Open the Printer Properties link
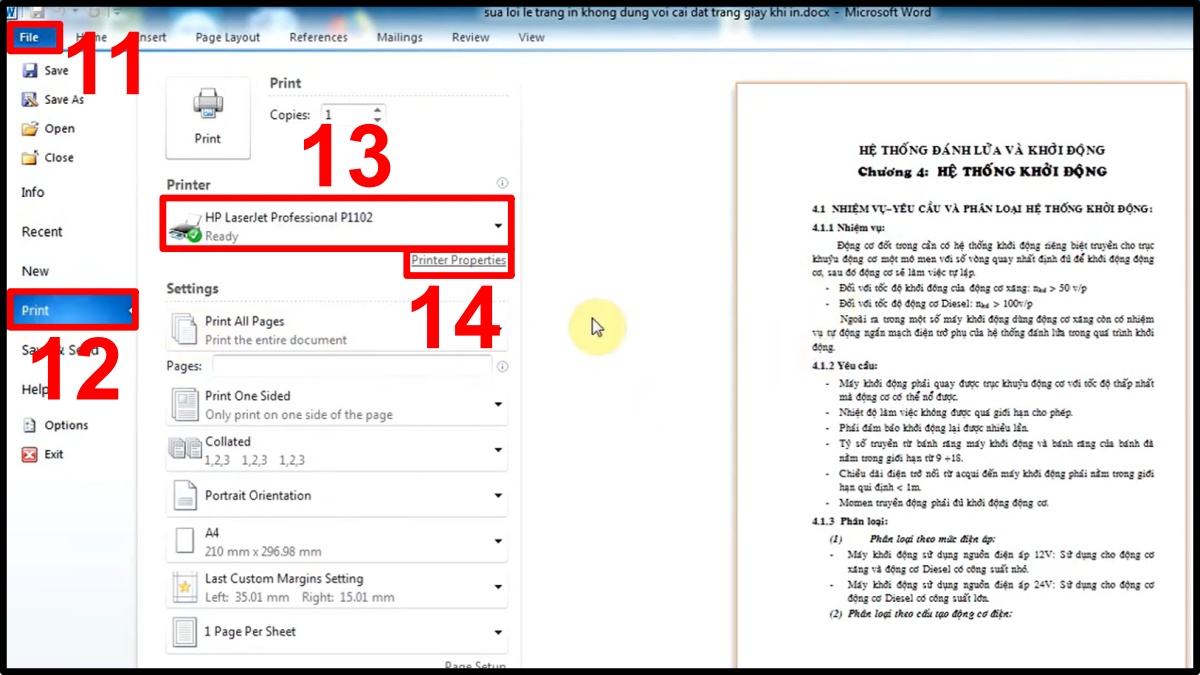This screenshot has width=1200, height=675. (459, 260)
